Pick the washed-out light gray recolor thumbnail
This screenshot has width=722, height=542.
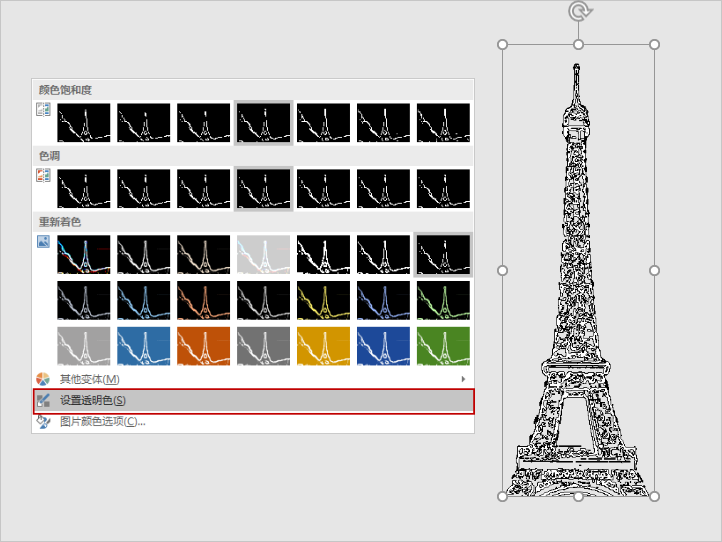tap(263, 255)
